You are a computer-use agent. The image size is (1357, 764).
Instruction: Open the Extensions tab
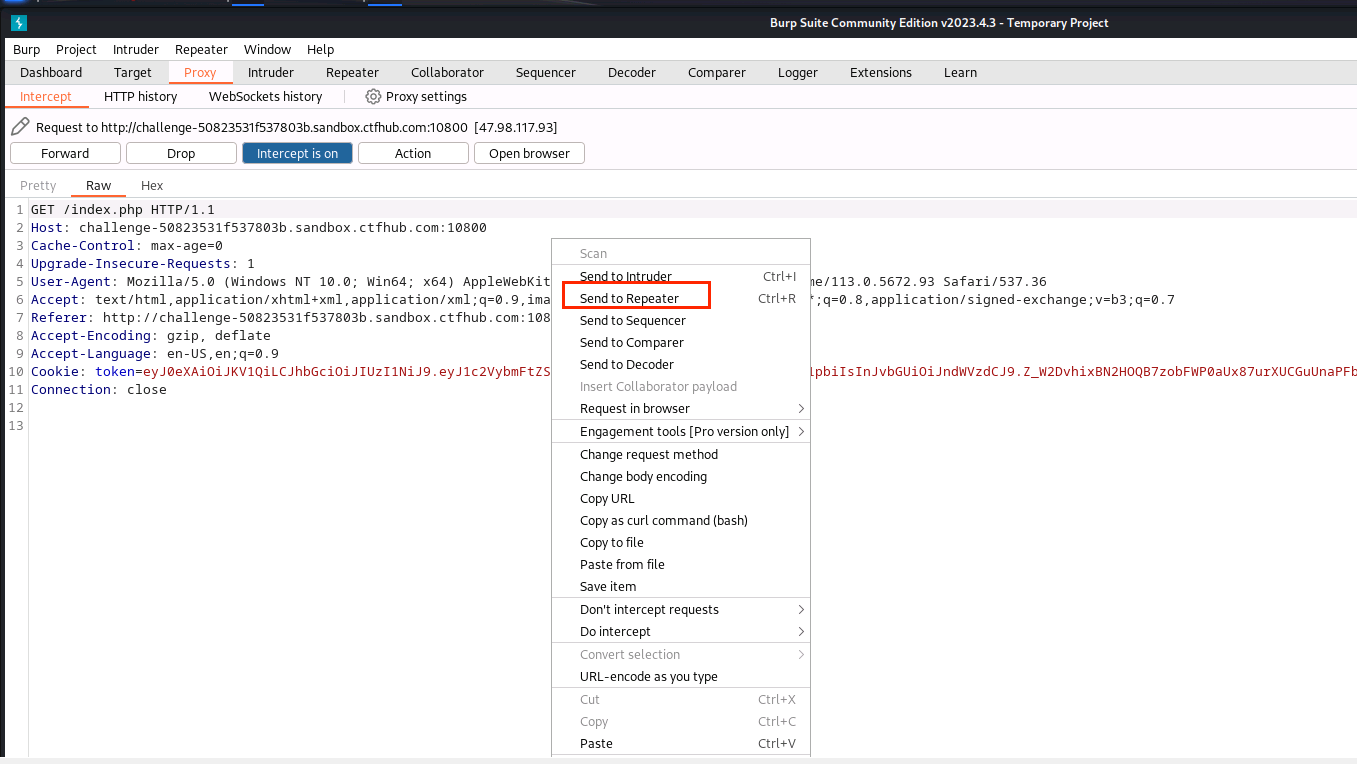tap(881, 72)
